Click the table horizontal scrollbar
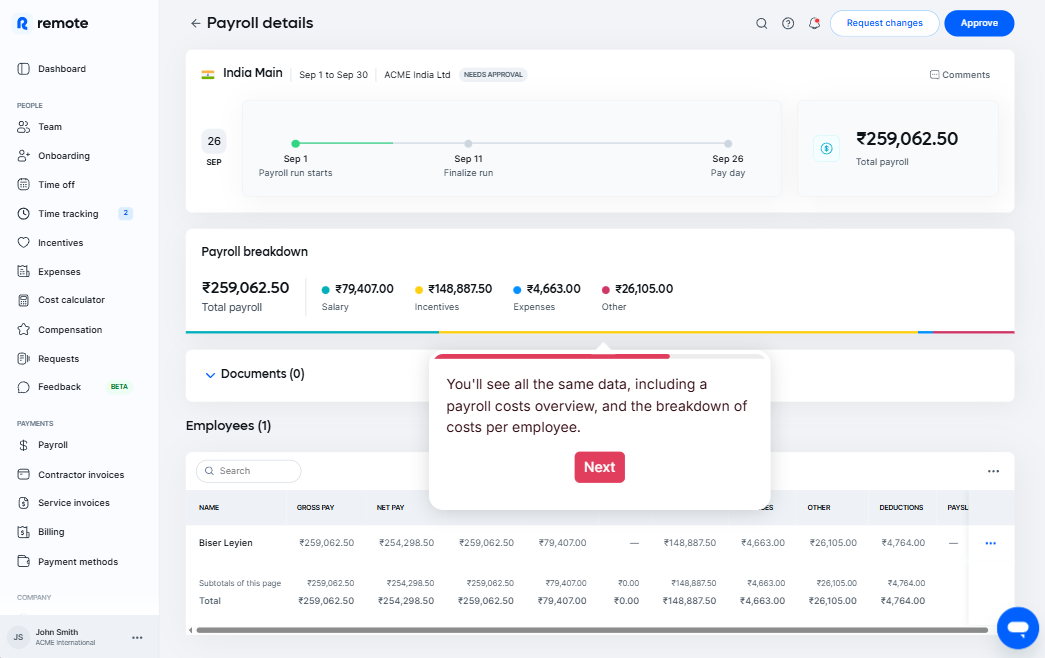 click(590, 630)
